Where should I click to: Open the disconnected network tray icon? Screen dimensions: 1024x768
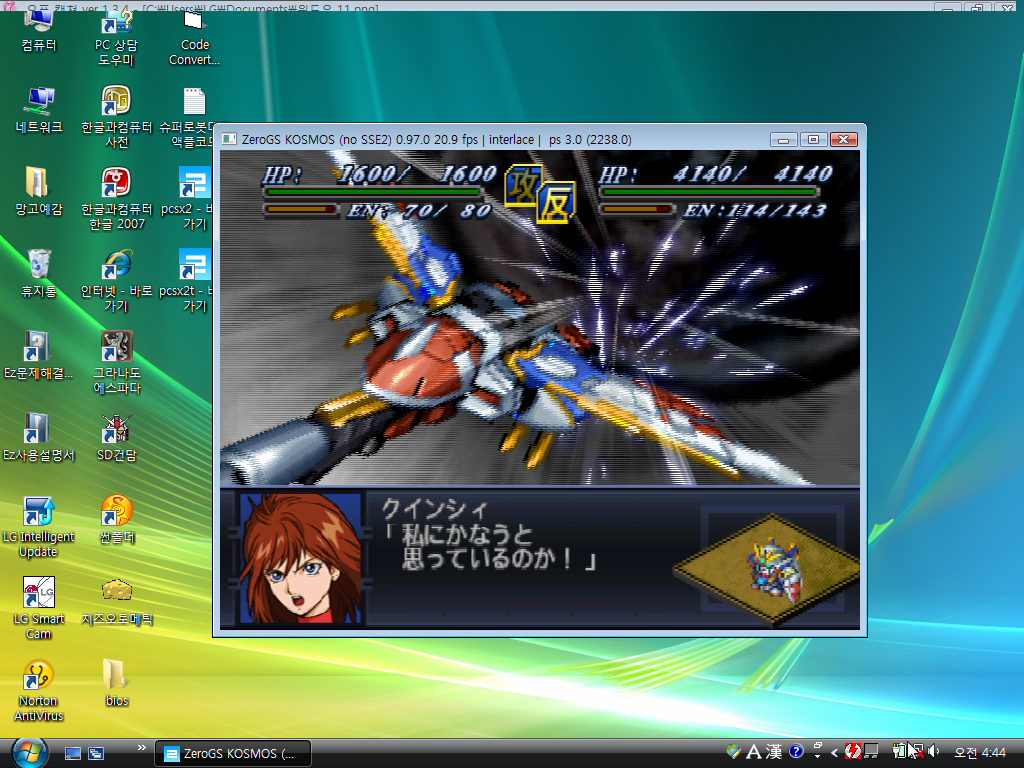916,752
